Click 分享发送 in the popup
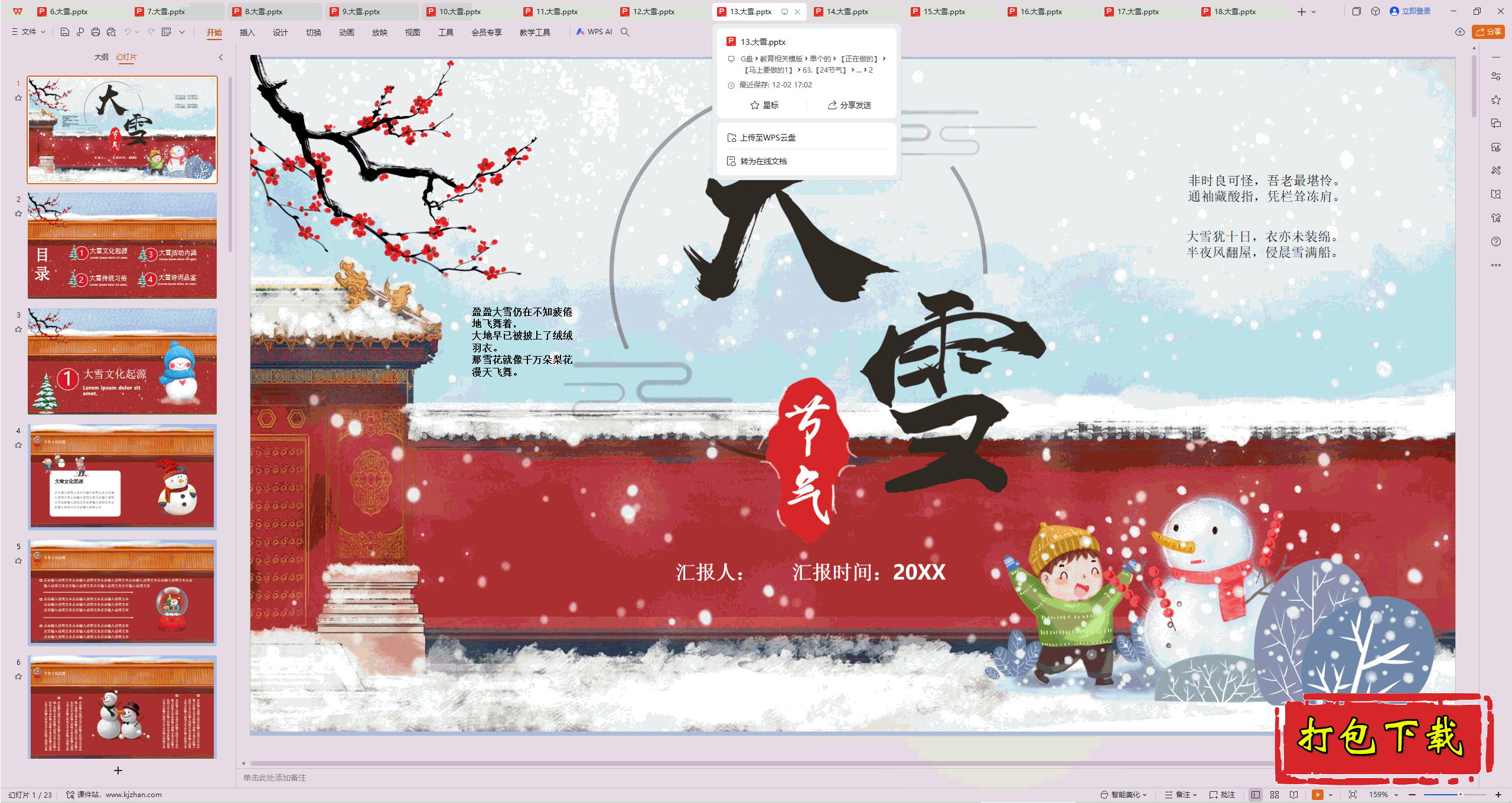 point(849,105)
